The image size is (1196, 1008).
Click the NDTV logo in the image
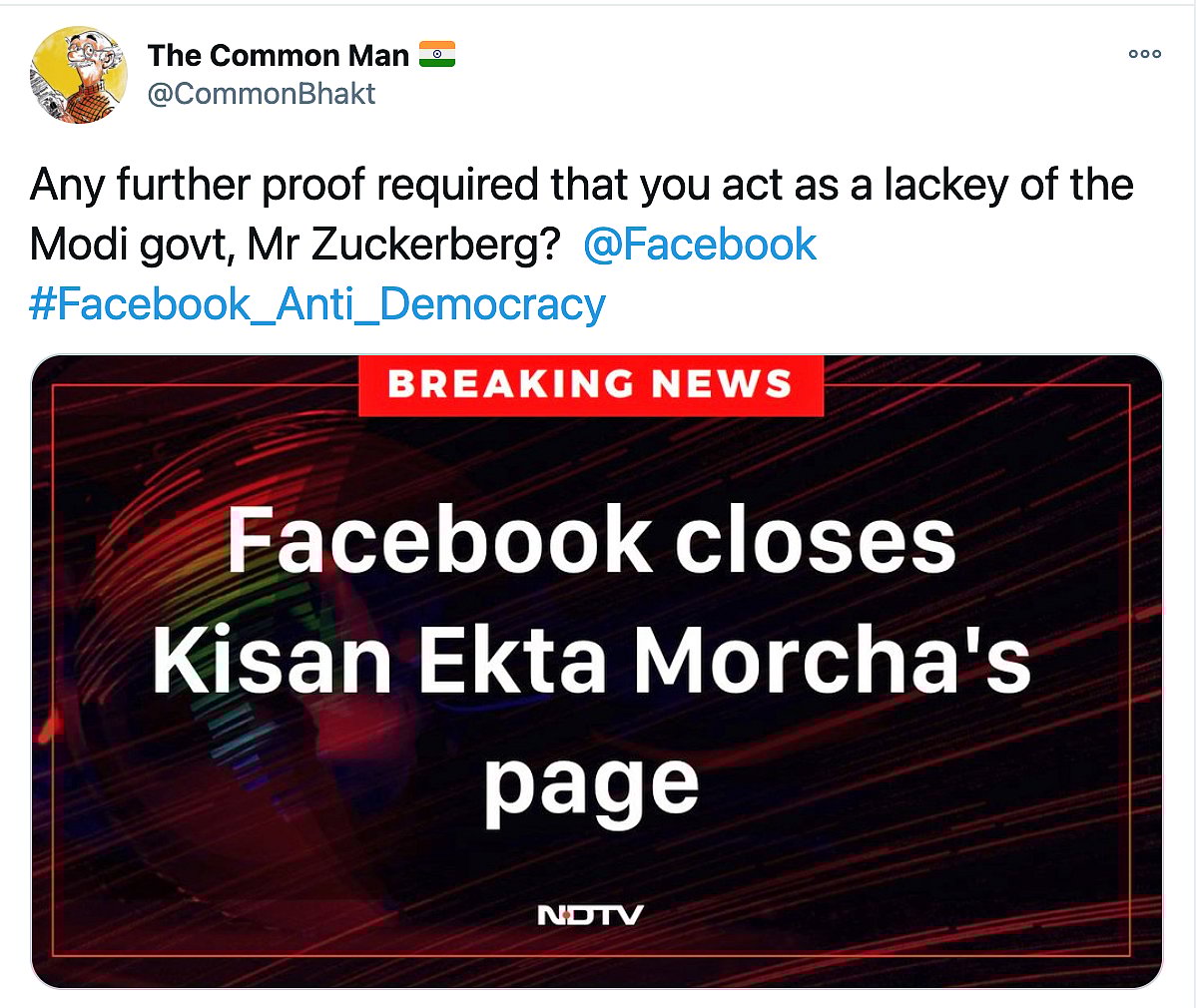590,914
